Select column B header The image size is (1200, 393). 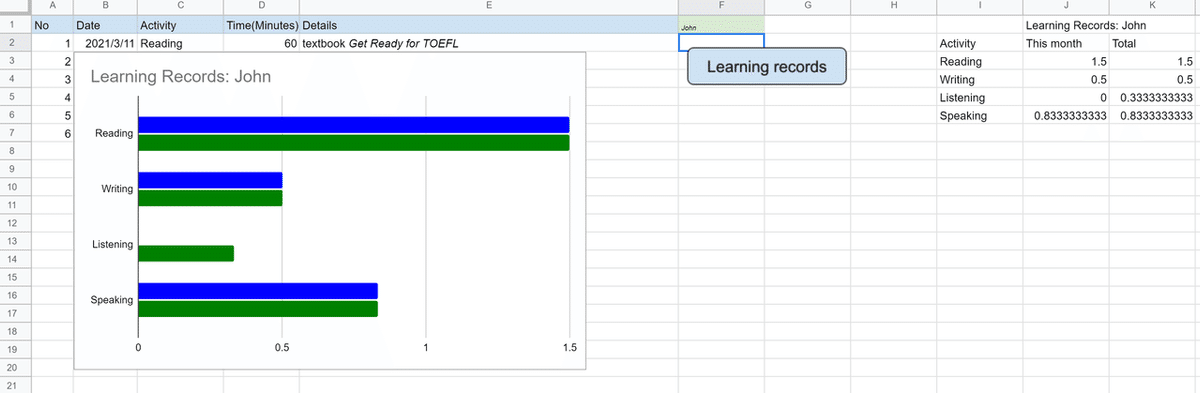point(105,7)
